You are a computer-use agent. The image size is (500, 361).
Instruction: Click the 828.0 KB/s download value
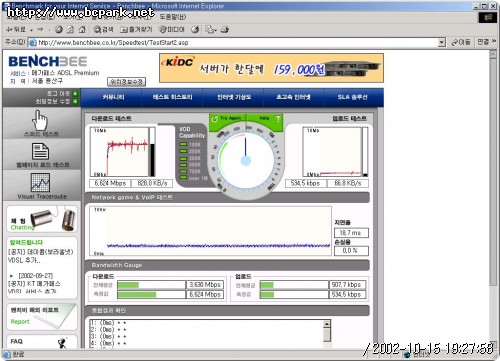(152, 183)
